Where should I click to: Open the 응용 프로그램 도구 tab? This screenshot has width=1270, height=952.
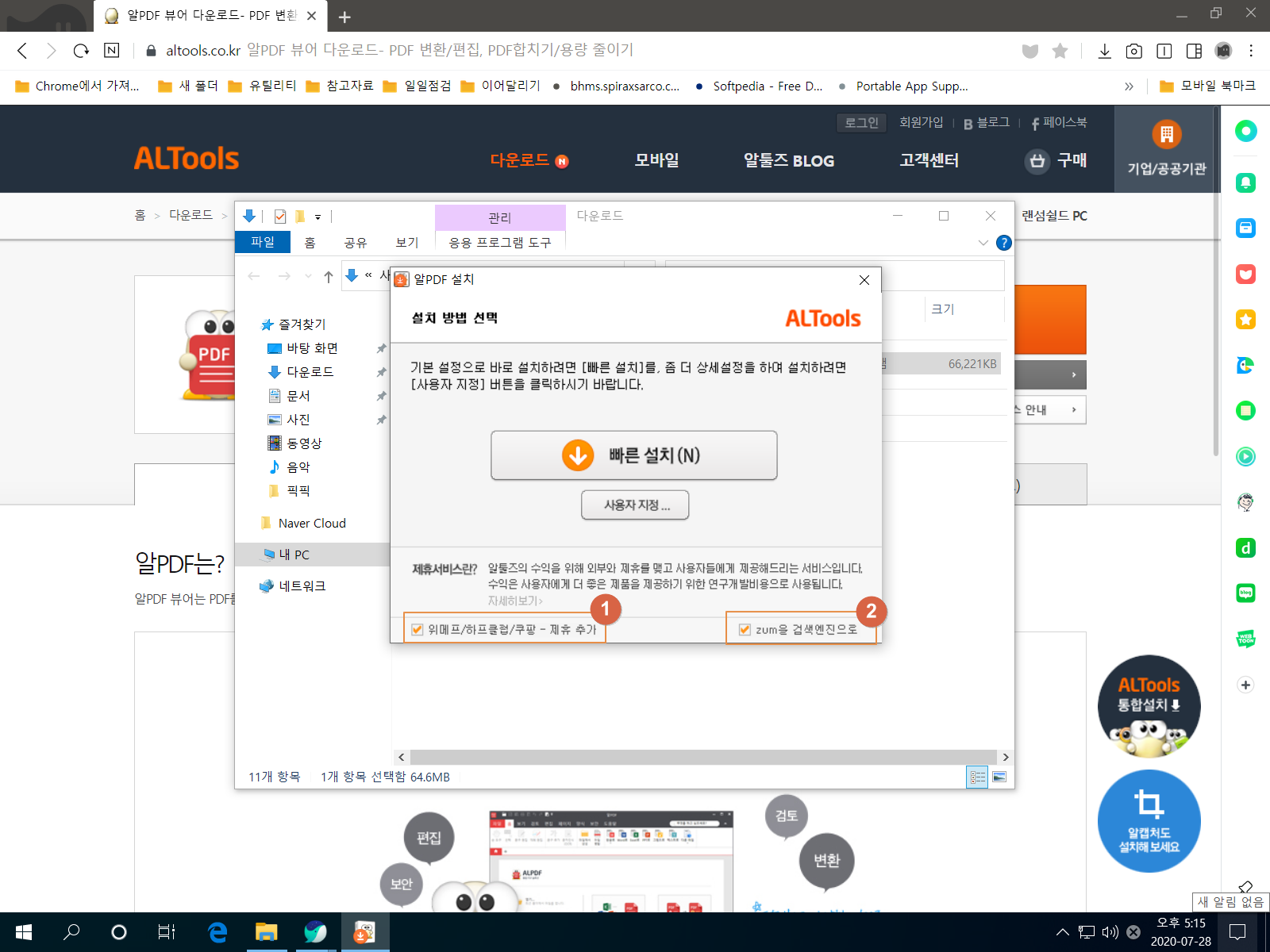(x=500, y=242)
